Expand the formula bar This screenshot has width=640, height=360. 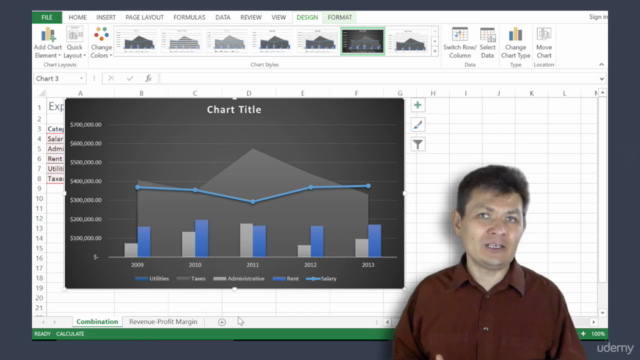602,79
